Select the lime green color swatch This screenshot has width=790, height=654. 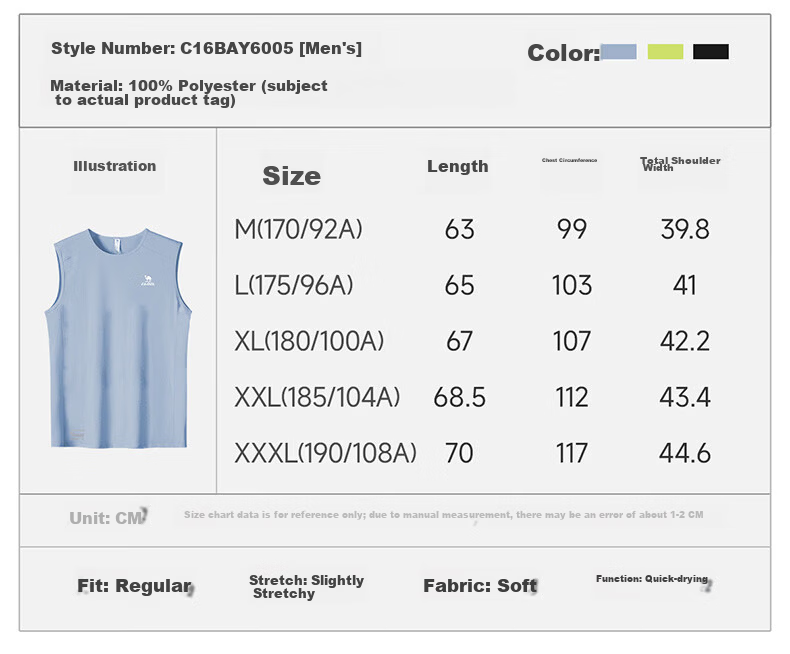click(665, 52)
